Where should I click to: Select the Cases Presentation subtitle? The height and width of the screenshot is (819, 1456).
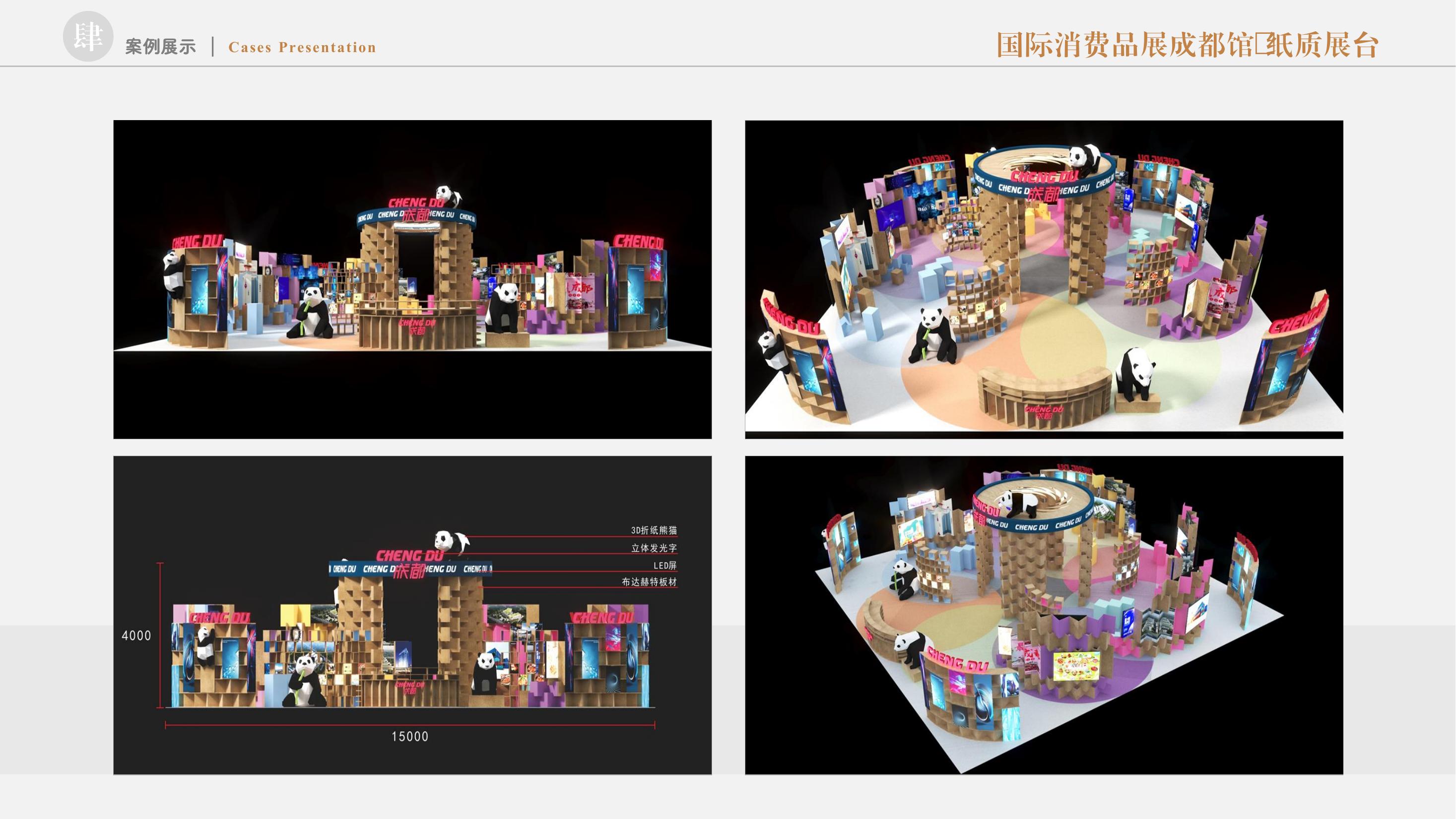pyautogui.click(x=302, y=48)
